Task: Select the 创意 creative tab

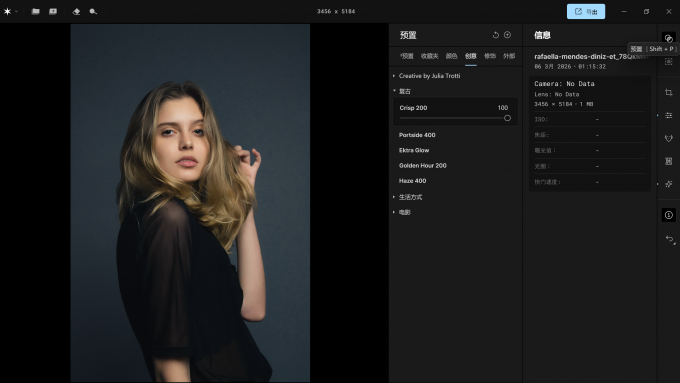Action: pyautogui.click(x=471, y=56)
